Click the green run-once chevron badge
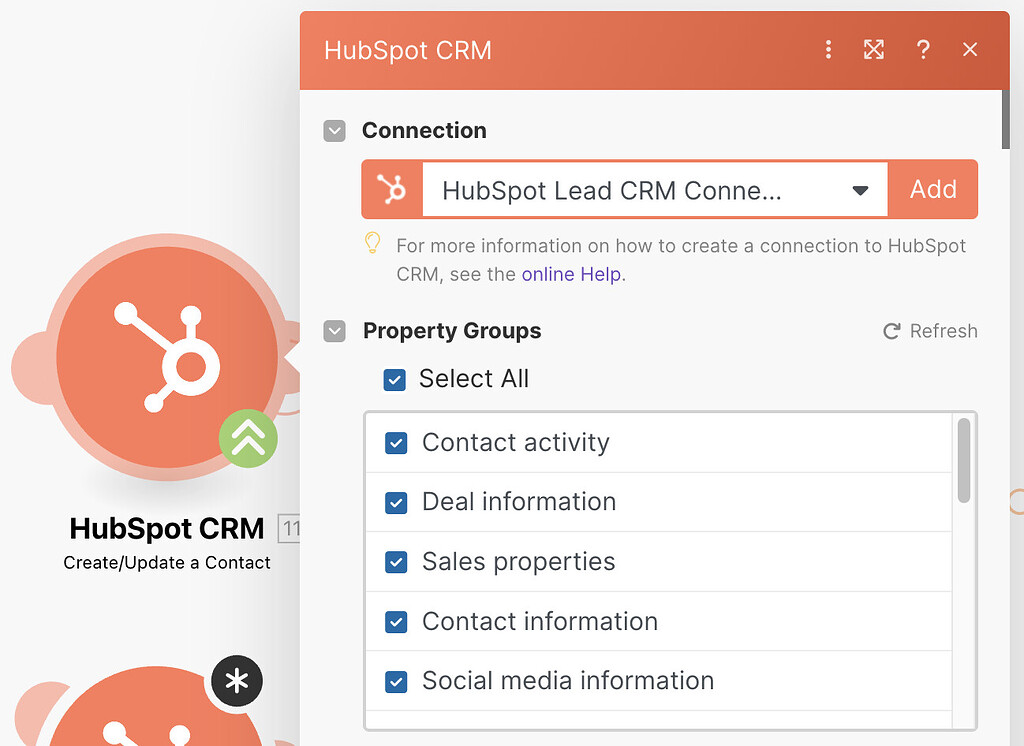This screenshot has width=1024, height=746. click(x=248, y=438)
